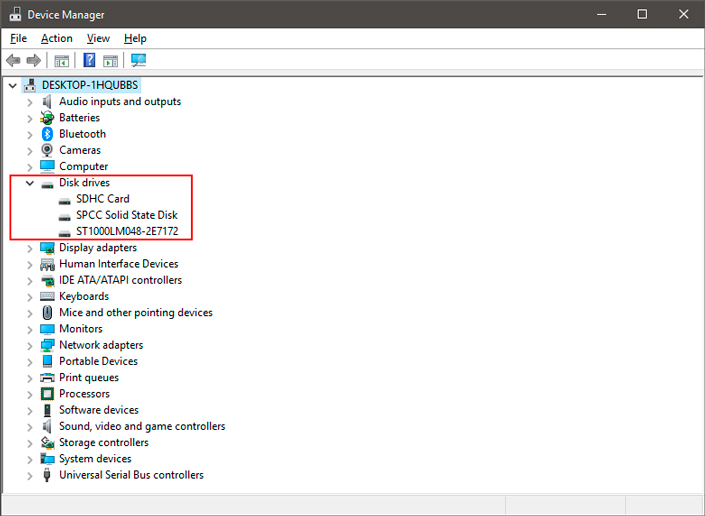The height and width of the screenshot is (516, 705).
Task: Select the ST1000LM048-2E7172 entry
Action: [127, 231]
